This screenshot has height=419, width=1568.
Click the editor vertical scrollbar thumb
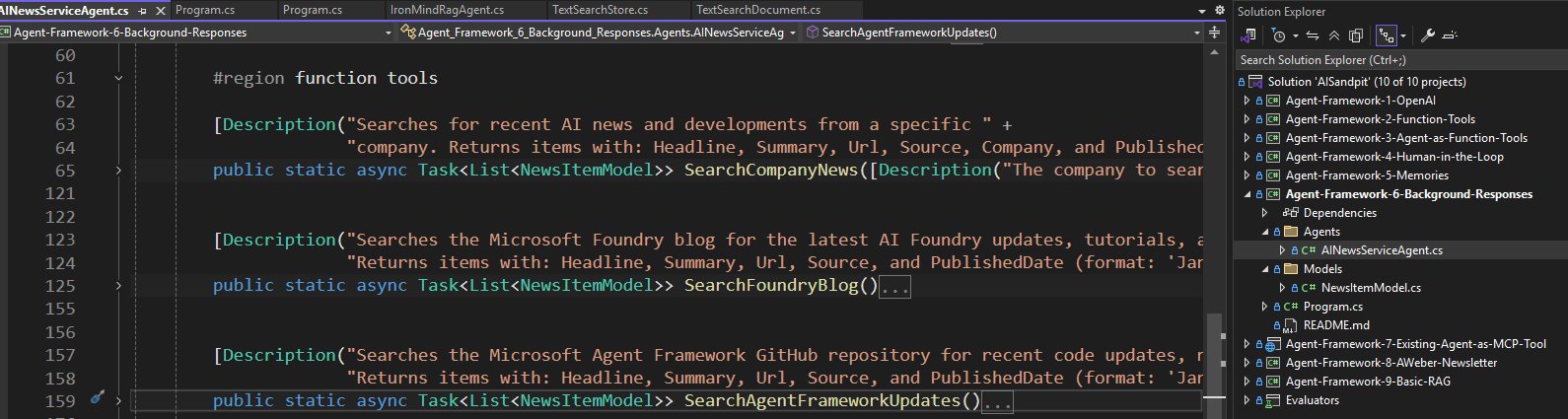[1215, 355]
